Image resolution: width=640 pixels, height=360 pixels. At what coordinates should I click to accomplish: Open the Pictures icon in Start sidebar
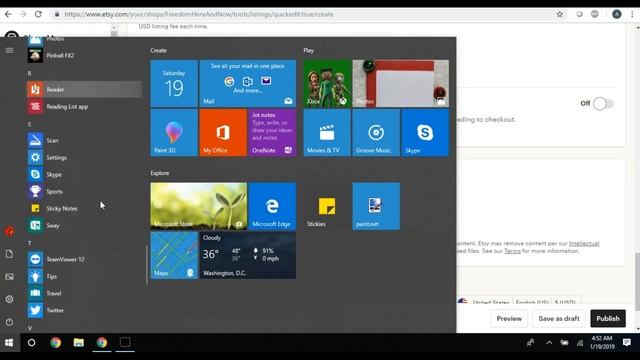(x=9, y=277)
